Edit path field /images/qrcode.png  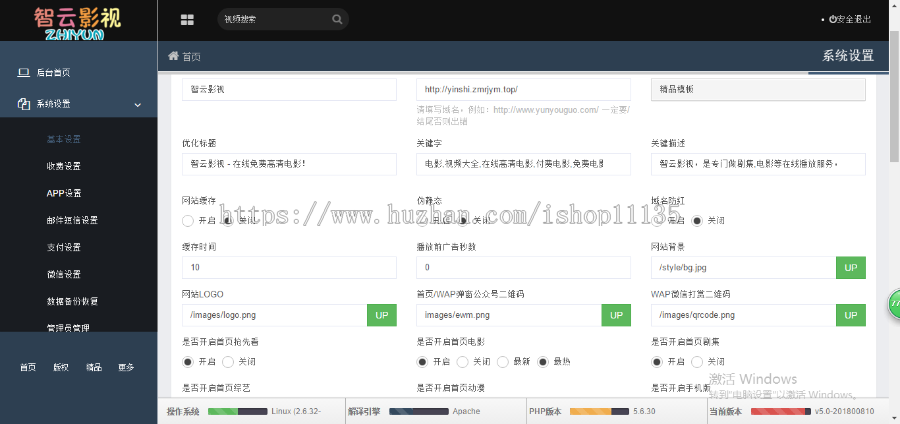(x=744, y=316)
